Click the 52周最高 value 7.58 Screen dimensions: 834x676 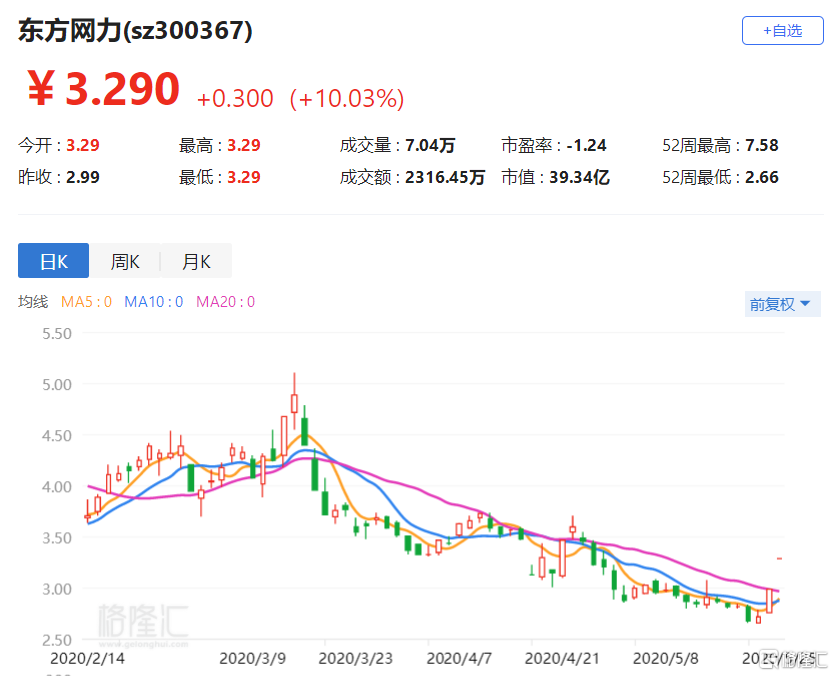762,145
